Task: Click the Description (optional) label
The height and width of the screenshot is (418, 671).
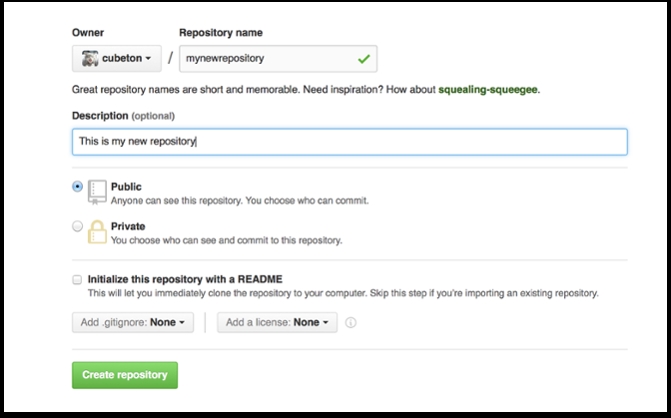Action: pyautogui.click(x=123, y=116)
